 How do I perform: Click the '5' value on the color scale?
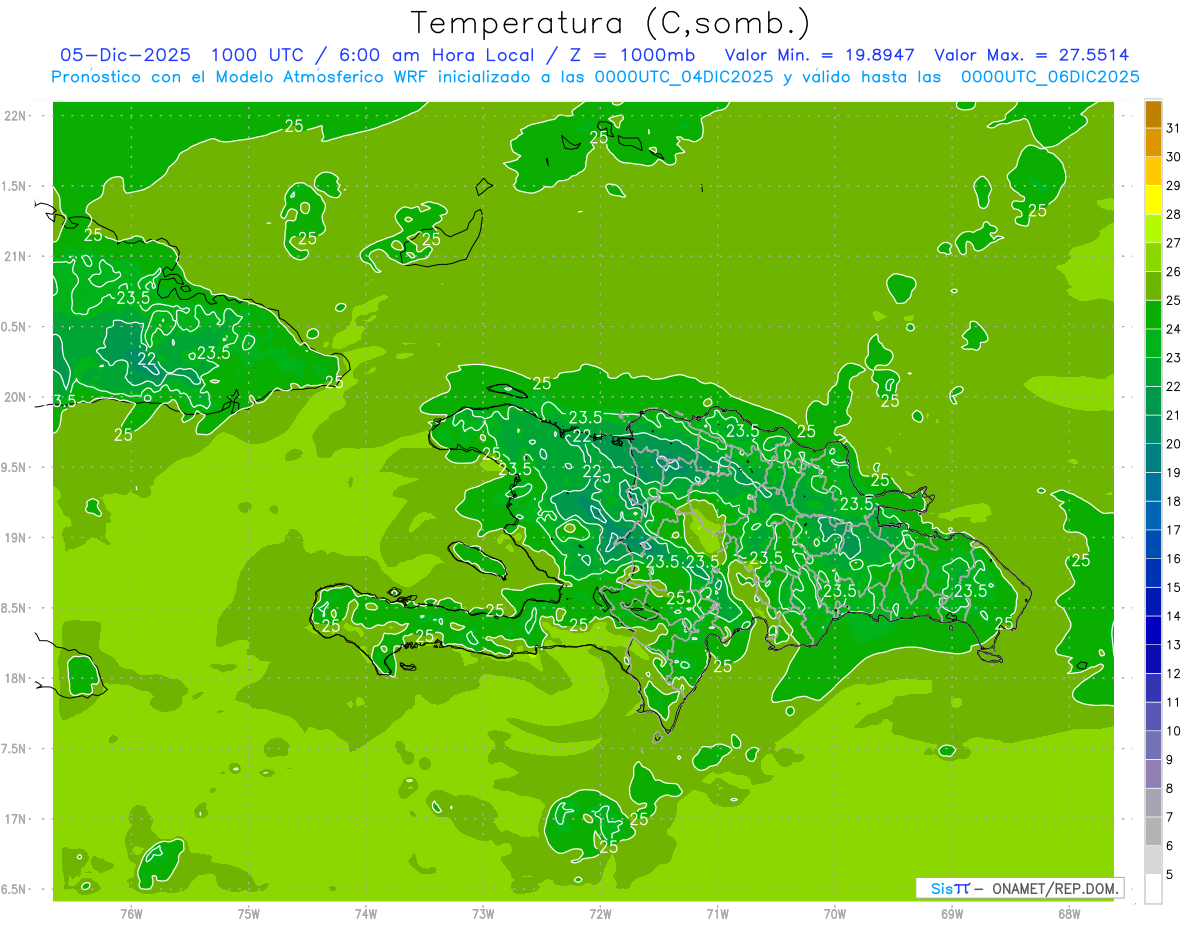(1170, 874)
